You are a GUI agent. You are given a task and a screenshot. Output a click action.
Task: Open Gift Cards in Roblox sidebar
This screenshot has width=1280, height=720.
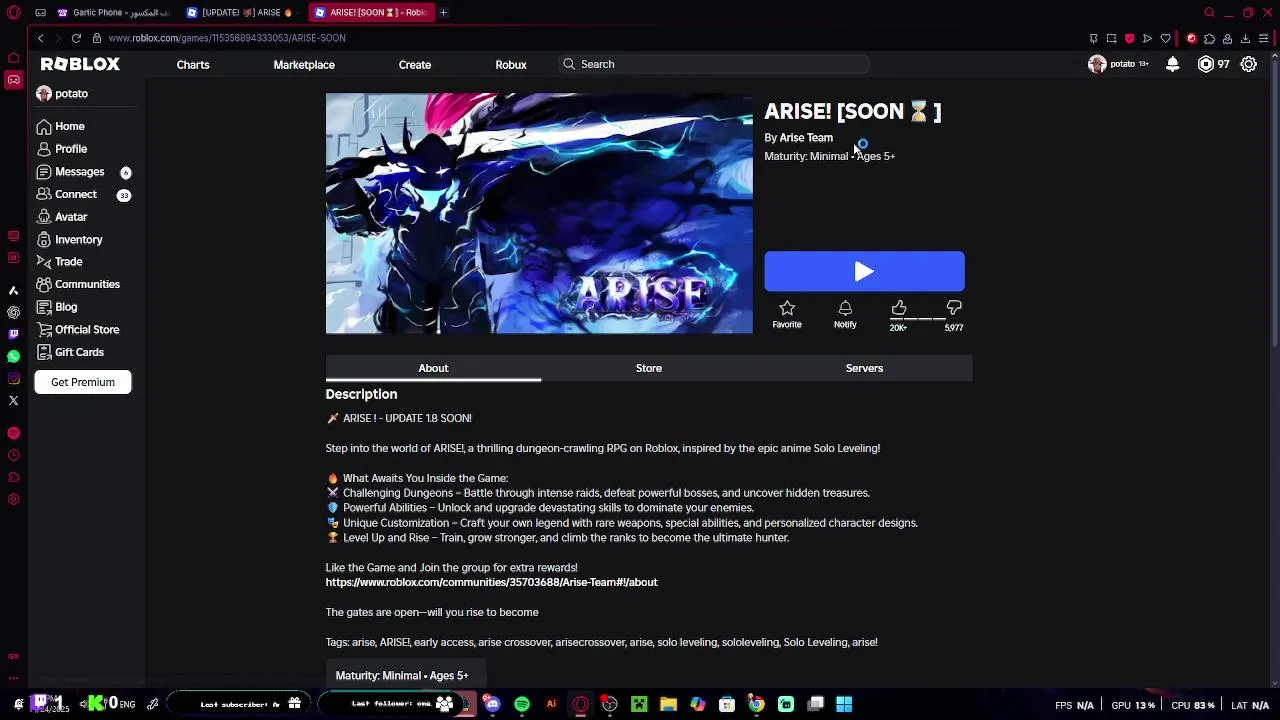(70, 352)
